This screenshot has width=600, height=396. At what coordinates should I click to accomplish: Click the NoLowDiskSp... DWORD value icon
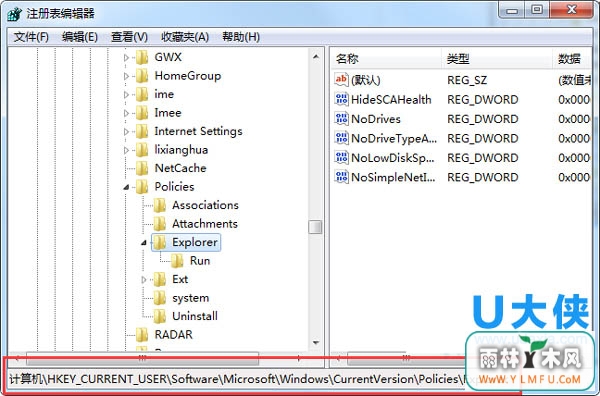pos(341,157)
